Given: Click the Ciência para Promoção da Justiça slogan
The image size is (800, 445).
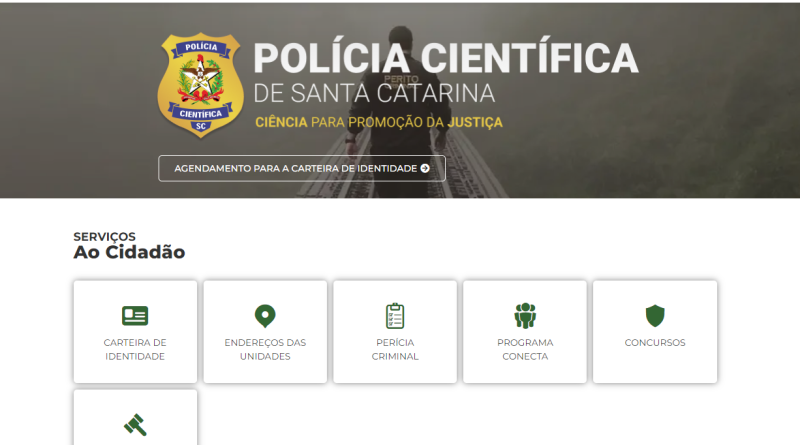Looking at the screenshot, I should (379, 123).
